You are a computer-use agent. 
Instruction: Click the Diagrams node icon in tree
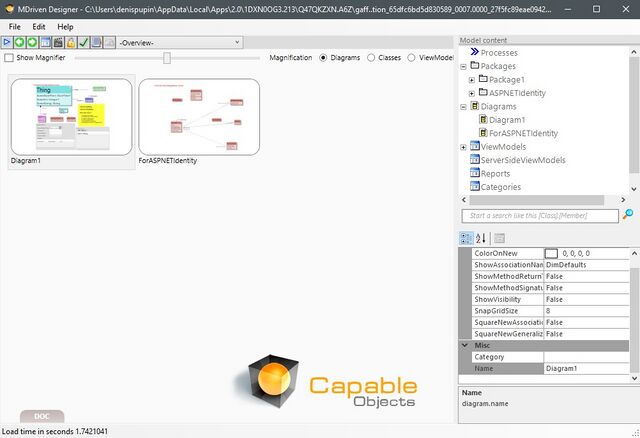point(474,106)
